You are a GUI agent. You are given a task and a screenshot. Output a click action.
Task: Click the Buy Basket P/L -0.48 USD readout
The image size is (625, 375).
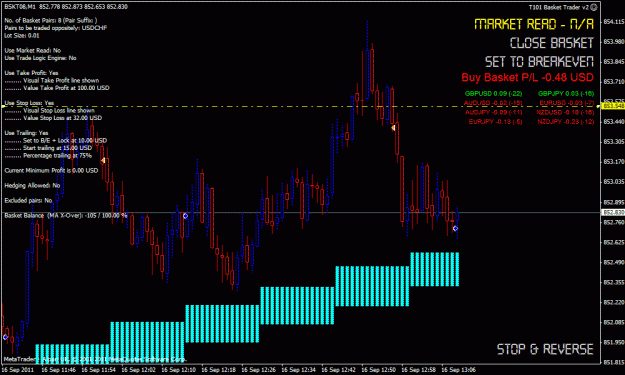(x=527, y=77)
